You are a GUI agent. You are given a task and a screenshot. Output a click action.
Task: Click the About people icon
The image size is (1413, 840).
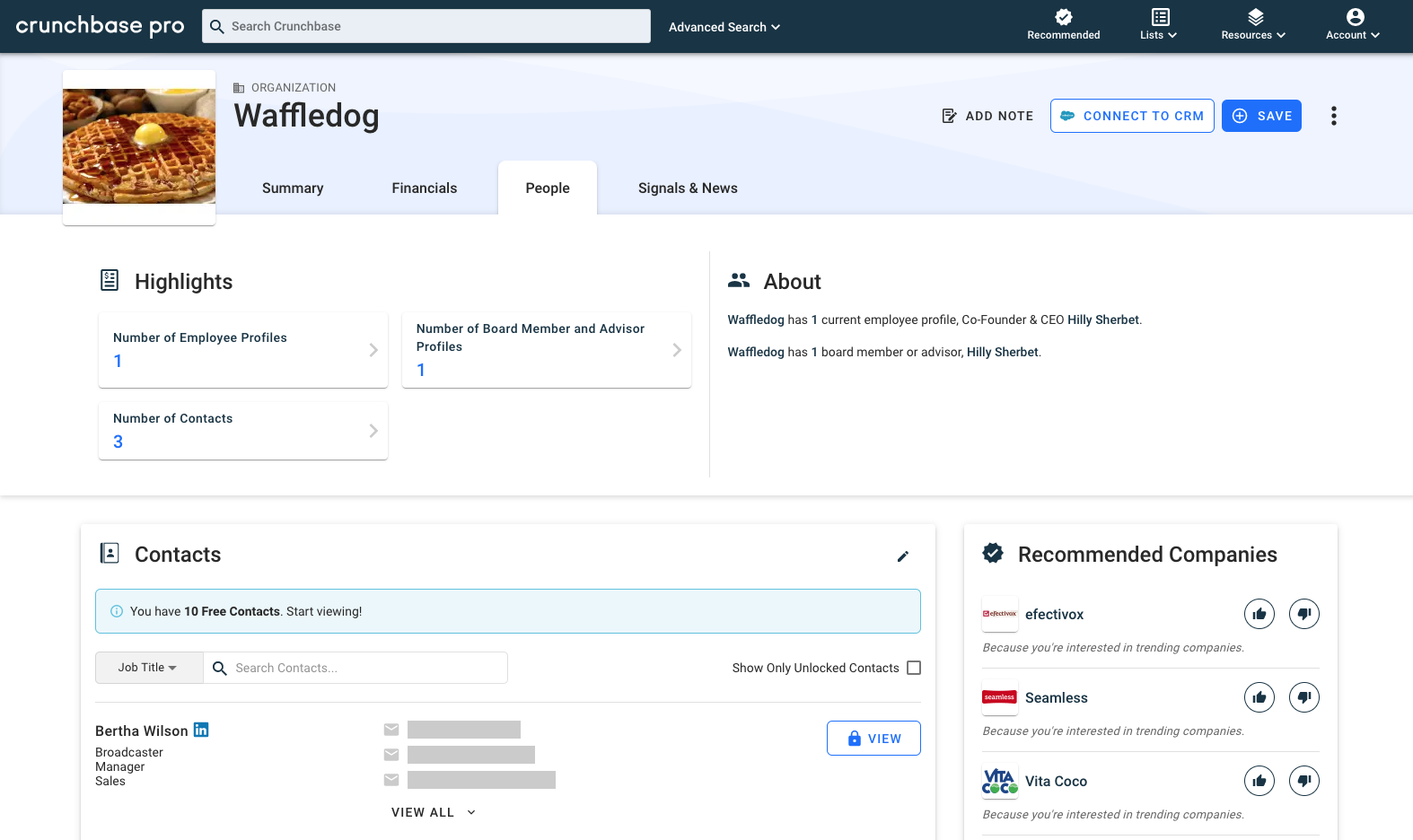739,281
